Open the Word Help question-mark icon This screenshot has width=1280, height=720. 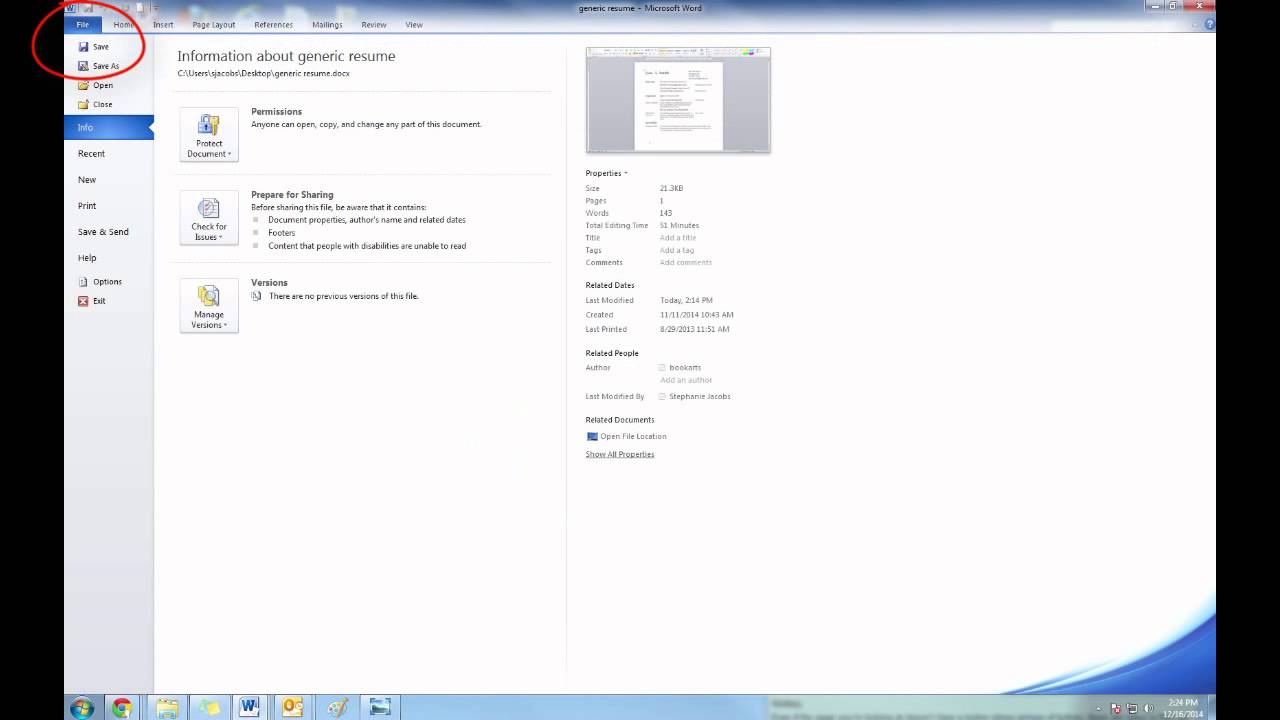(x=1209, y=24)
